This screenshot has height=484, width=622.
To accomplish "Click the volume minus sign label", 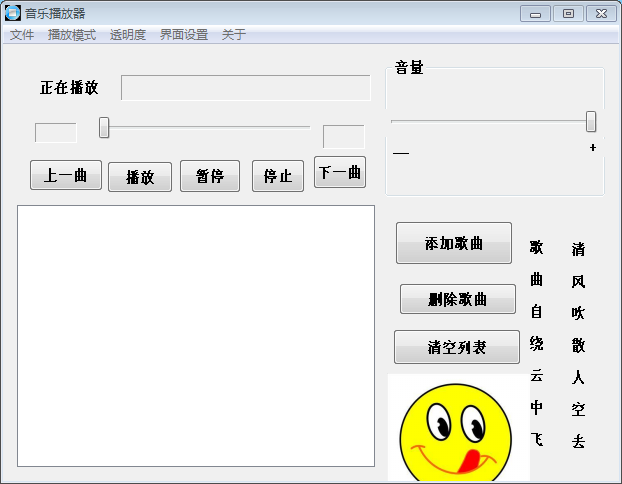I will point(401,153).
